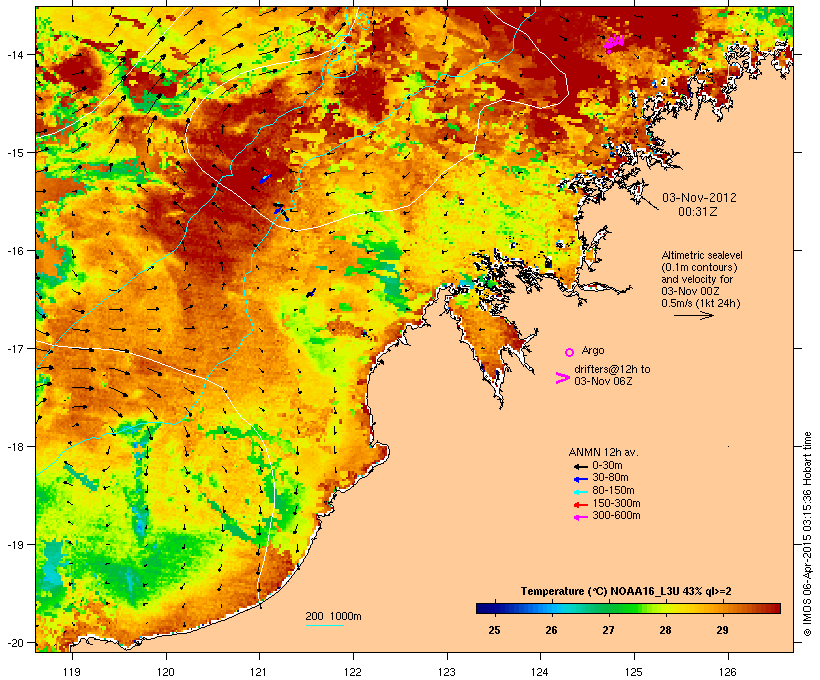Click the magenta drifters arrowhead symbol
The width and height of the screenshot is (820, 680).
(x=562, y=378)
